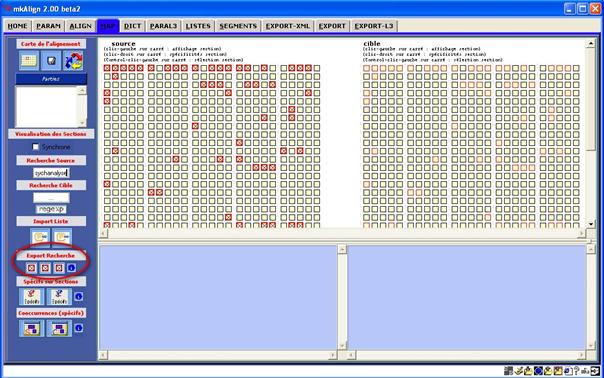Open the Export Recherche info icon
604x378 pixels.
click(71, 268)
